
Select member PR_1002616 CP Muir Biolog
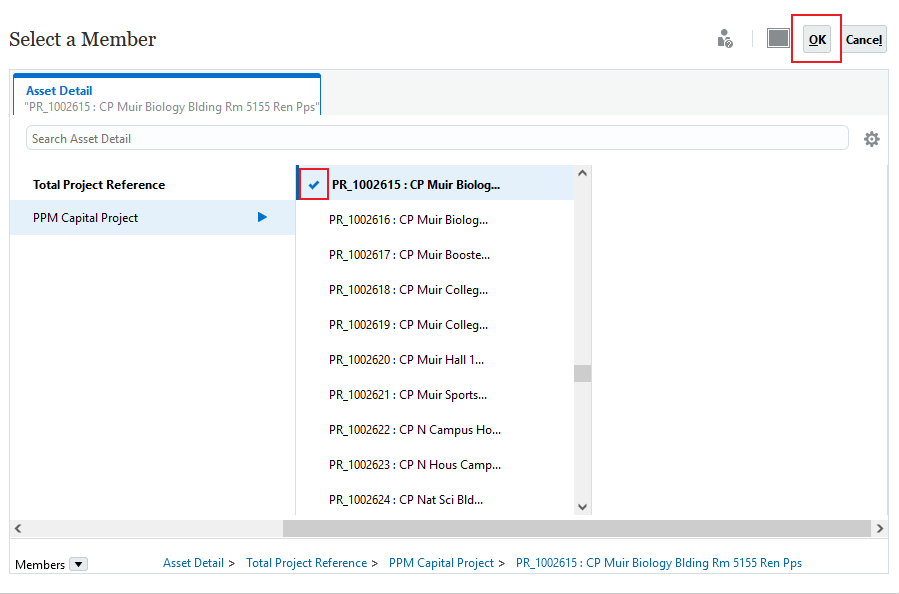408,220
